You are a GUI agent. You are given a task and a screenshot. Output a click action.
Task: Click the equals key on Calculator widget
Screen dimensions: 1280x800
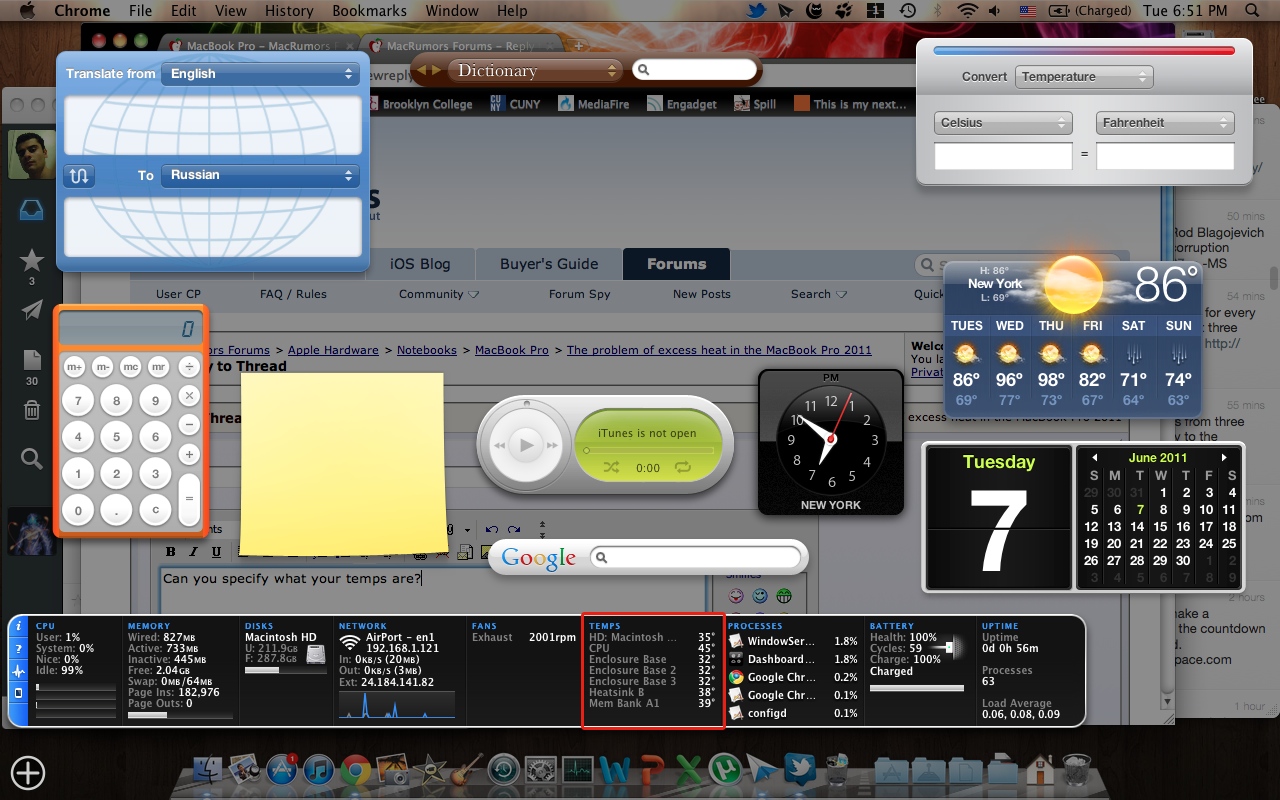[x=189, y=498]
